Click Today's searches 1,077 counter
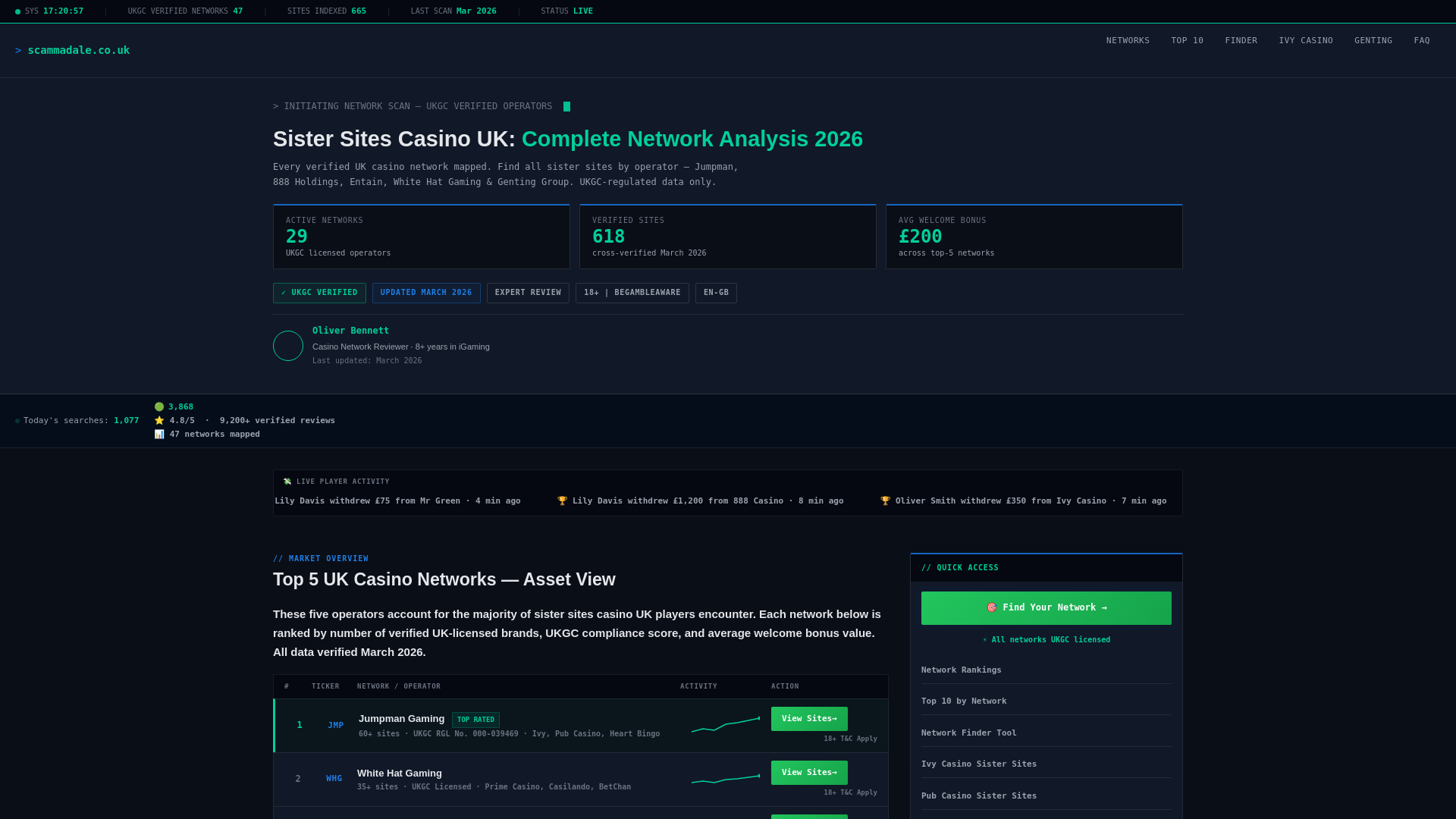 [77, 421]
